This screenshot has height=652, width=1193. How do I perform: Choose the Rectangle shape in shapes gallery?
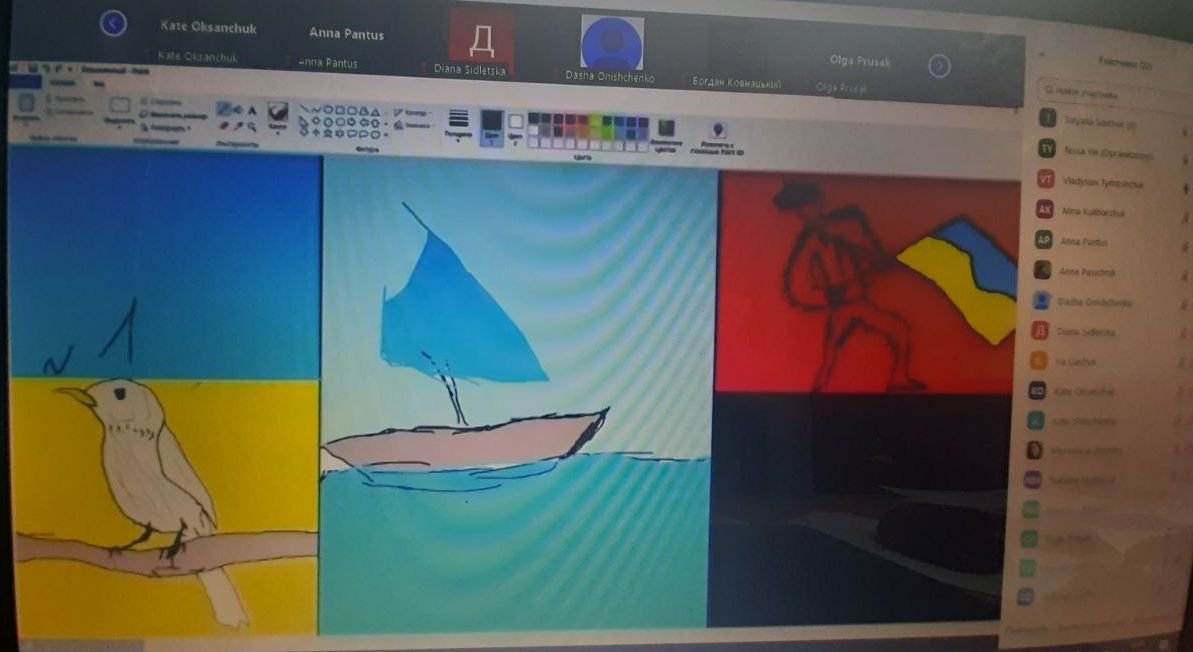[x=340, y=110]
